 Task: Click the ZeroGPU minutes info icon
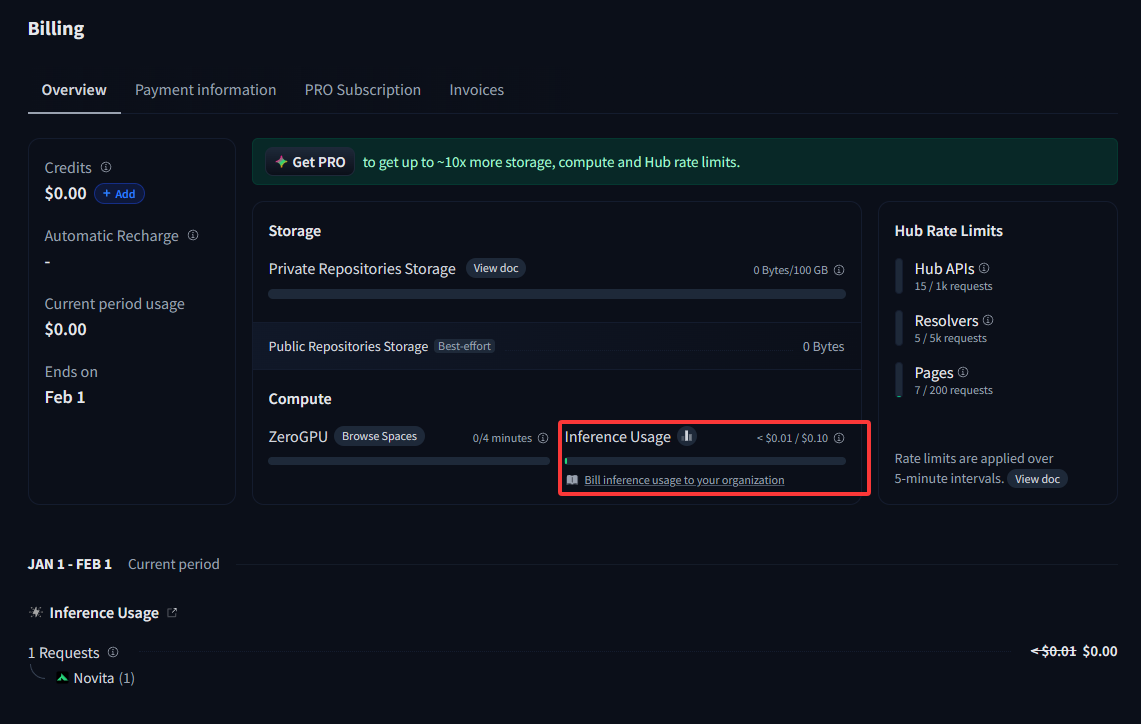pyautogui.click(x=543, y=438)
